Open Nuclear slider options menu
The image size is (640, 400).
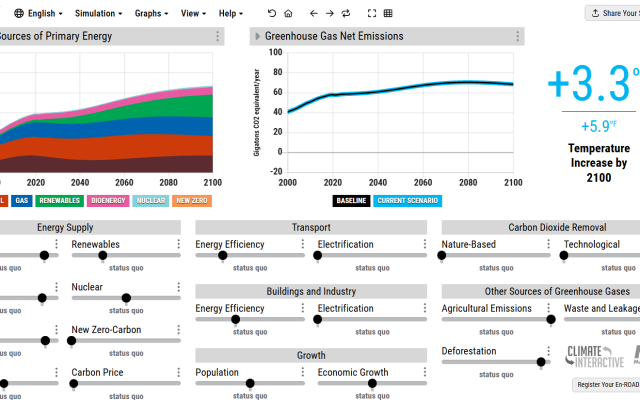point(179,287)
